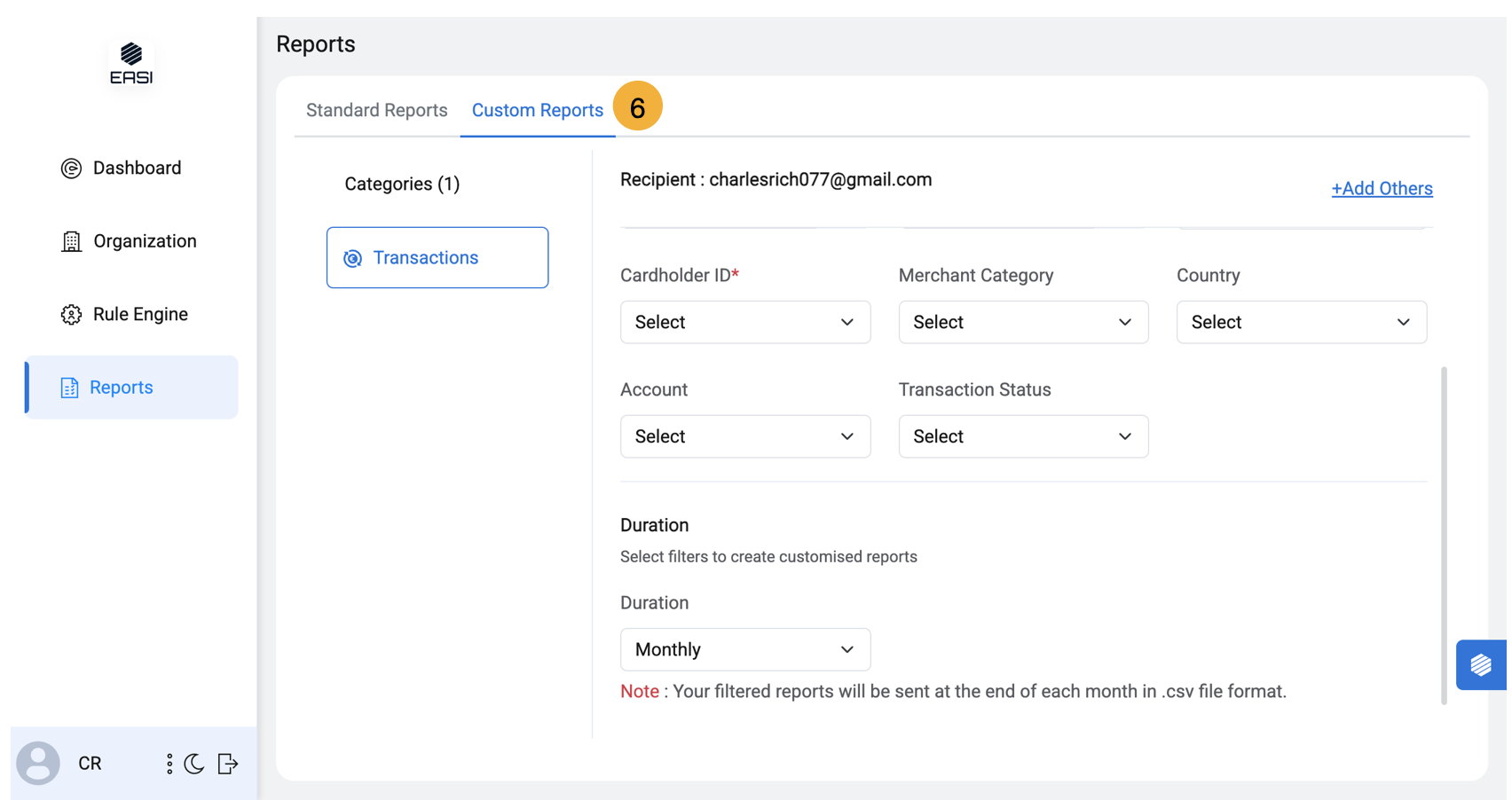Select the Custom Reports tab

tap(537, 110)
